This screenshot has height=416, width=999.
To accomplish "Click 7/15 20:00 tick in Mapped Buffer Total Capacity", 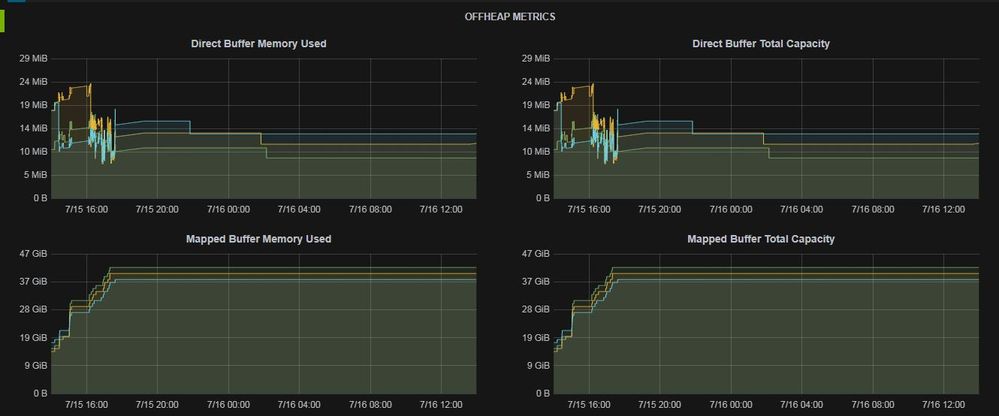I will (x=659, y=405).
